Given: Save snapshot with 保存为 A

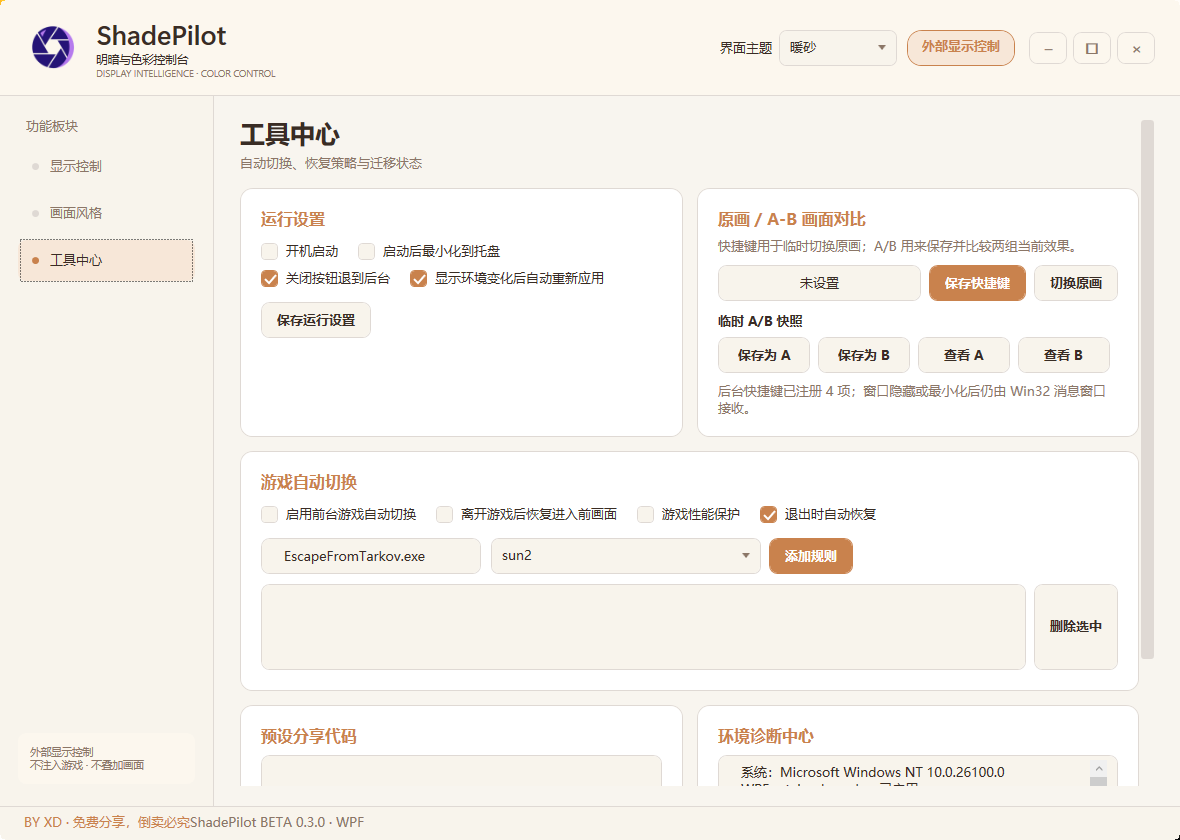Looking at the screenshot, I should point(764,355).
